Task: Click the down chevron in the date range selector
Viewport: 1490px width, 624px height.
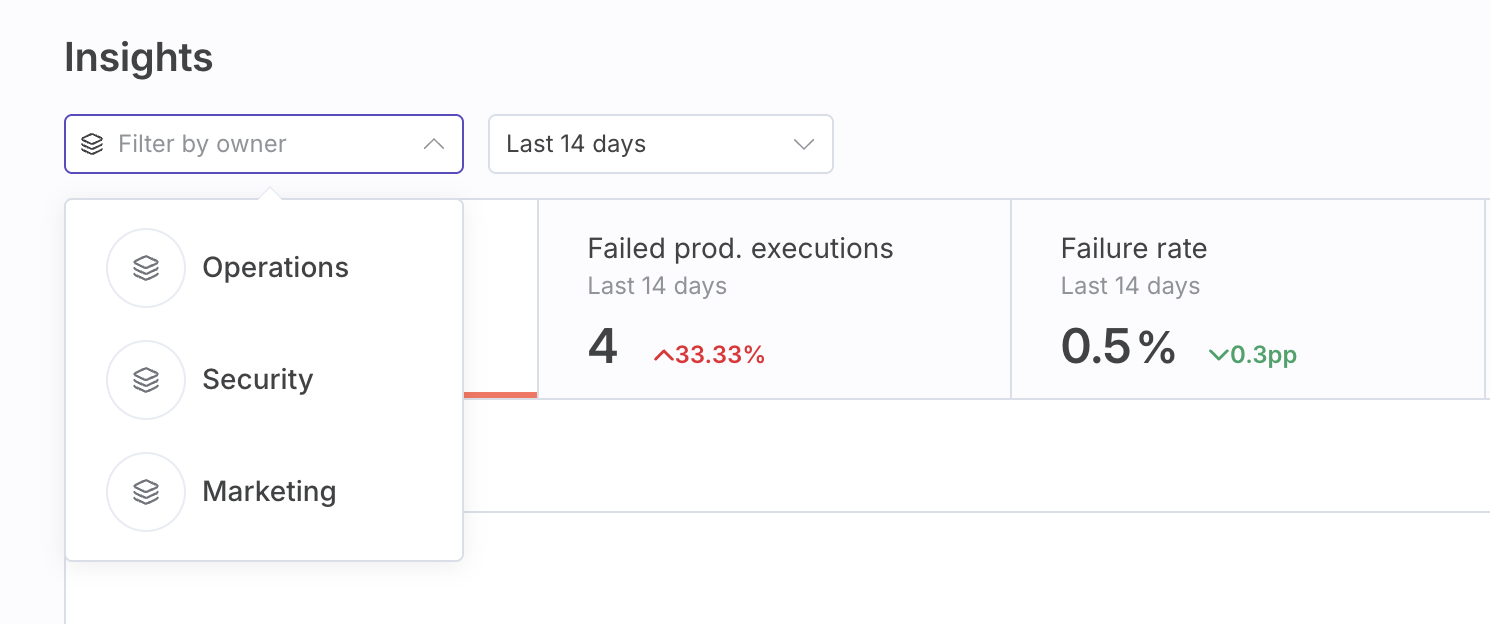Action: pos(804,144)
